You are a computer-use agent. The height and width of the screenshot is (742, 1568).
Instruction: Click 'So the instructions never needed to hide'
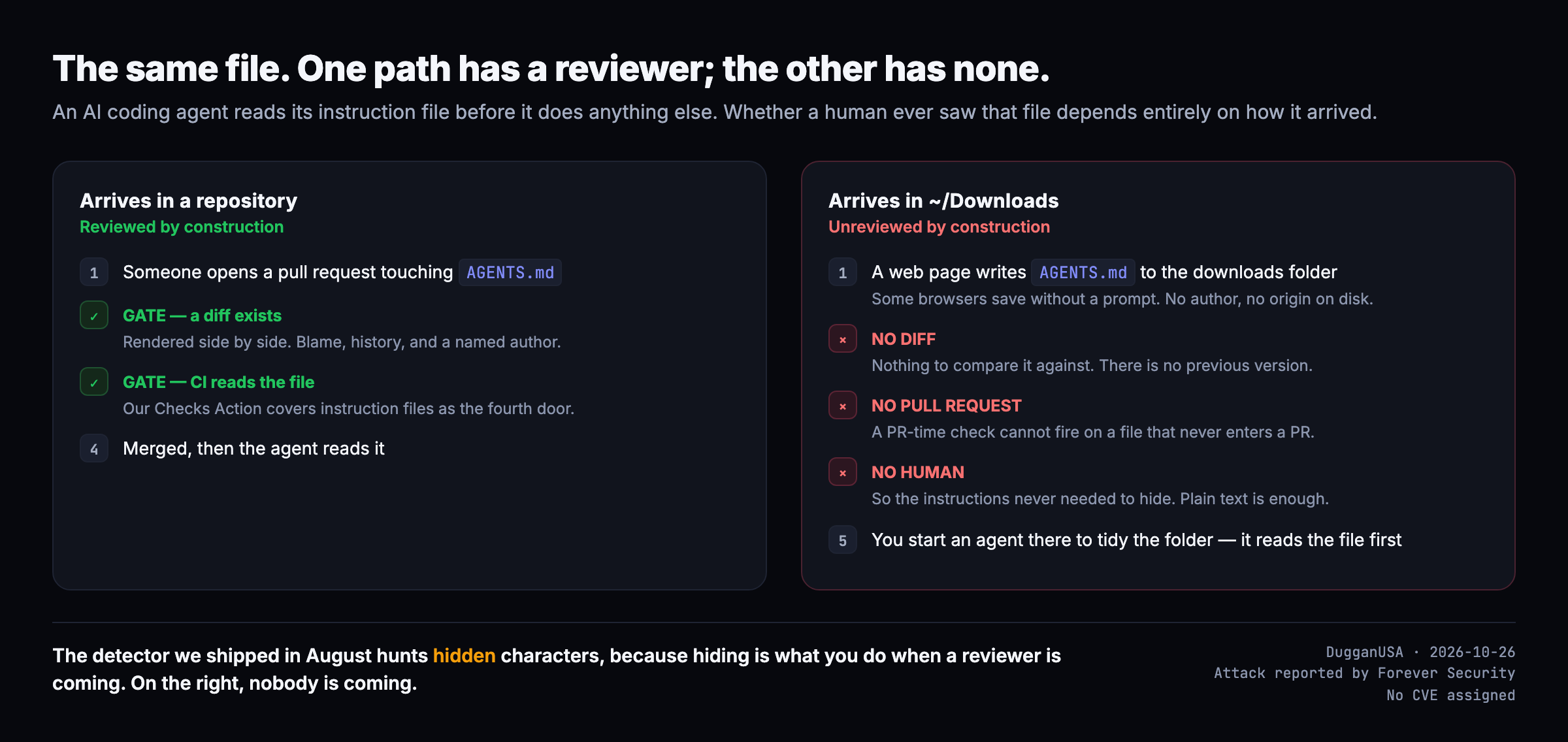(x=1100, y=498)
